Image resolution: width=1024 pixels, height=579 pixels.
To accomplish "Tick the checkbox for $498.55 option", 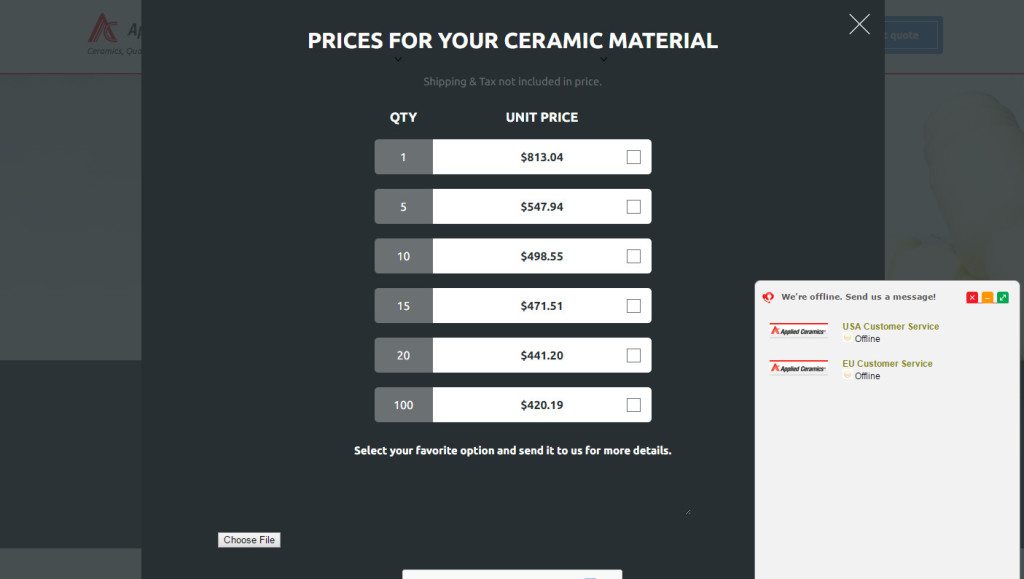I will [x=633, y=256].
